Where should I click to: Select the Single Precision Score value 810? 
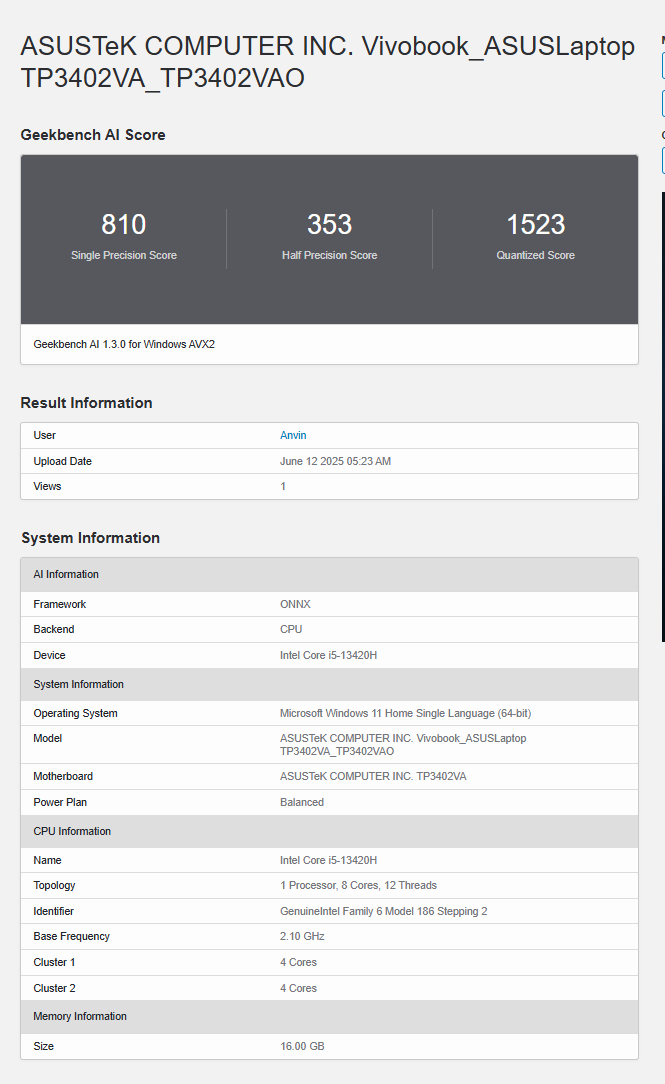(124, 224)
